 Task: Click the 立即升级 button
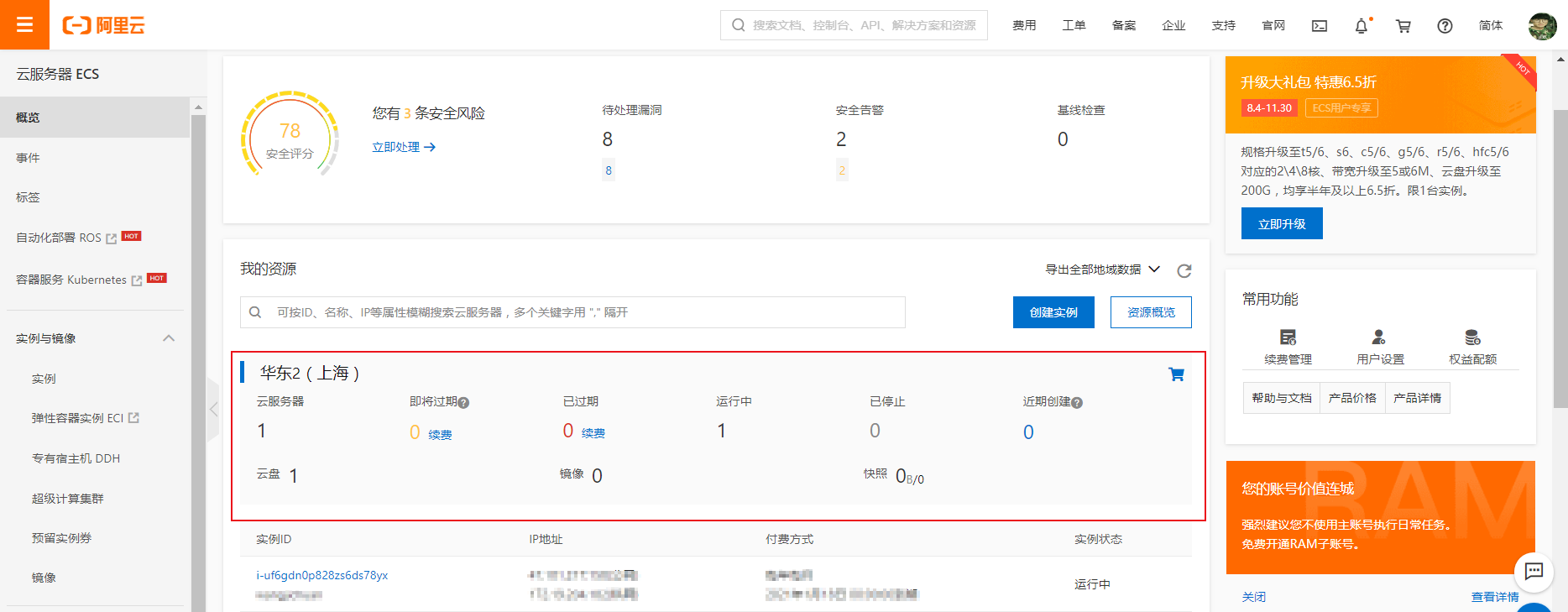click(1282, 223)
